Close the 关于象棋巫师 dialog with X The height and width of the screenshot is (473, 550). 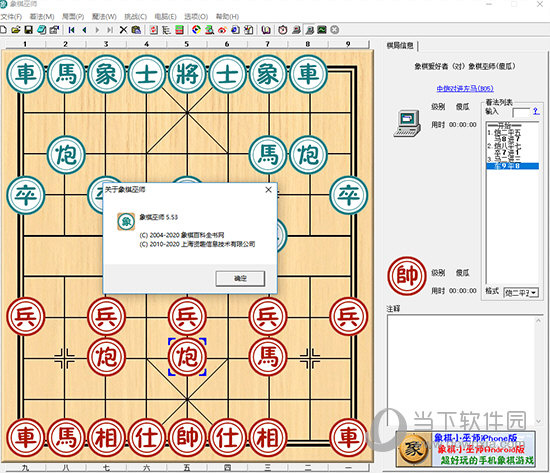269,190
